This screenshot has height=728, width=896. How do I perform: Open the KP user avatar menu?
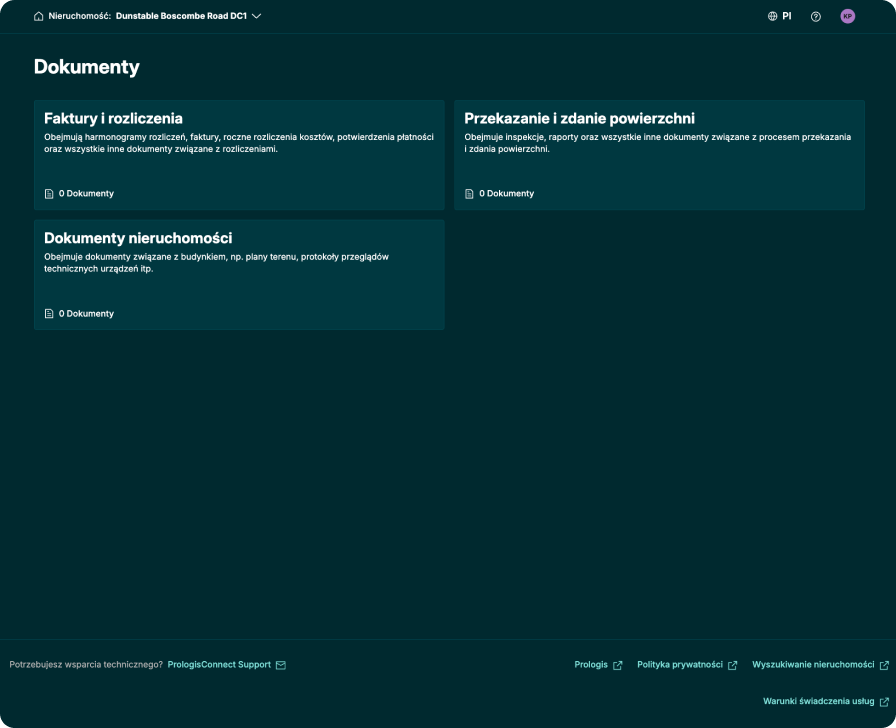point(847,16)
